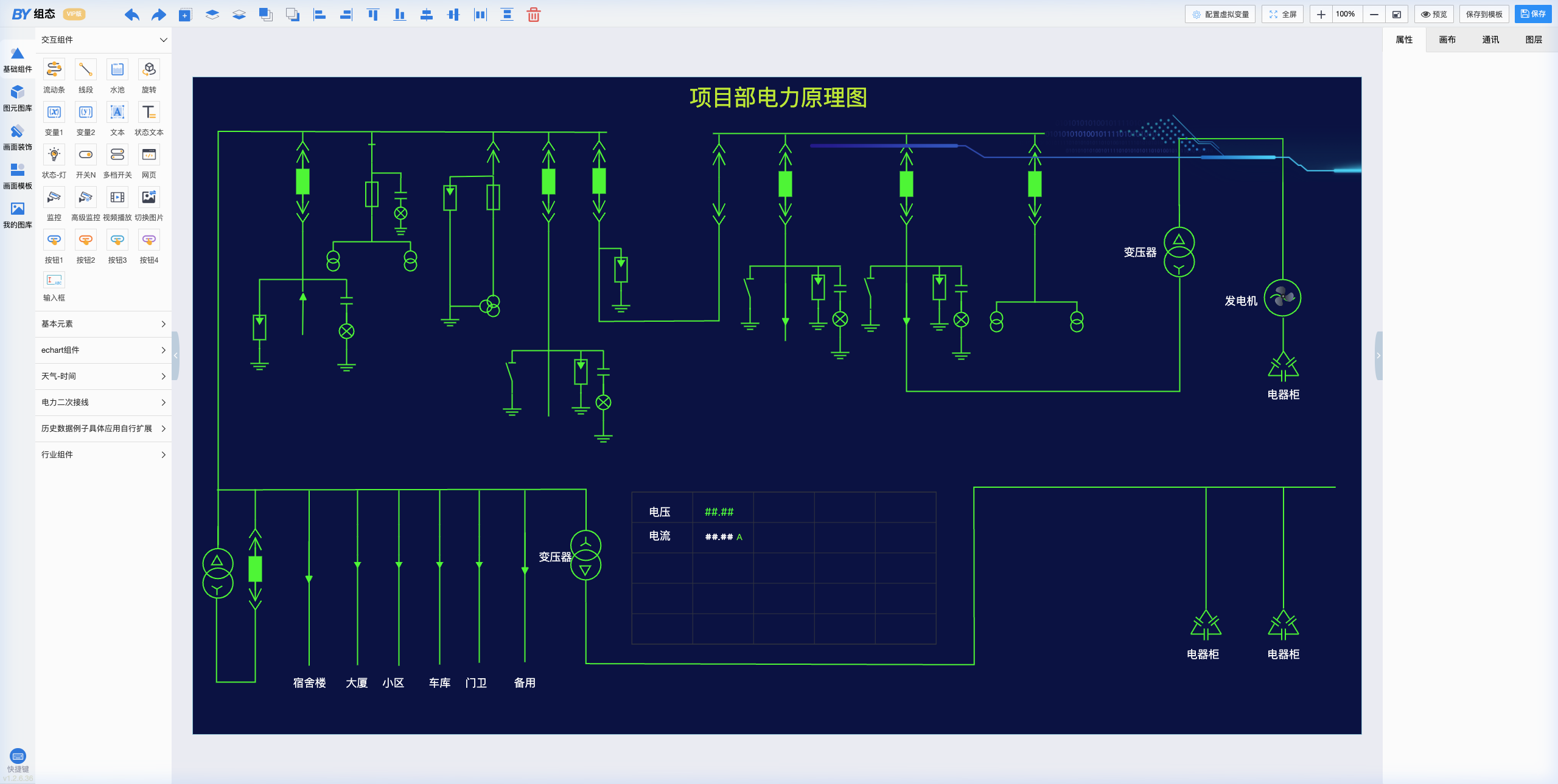The image size is (1558, 784).
Task: Show 快捷键 shortcuts help
Action: click(18, 761)
